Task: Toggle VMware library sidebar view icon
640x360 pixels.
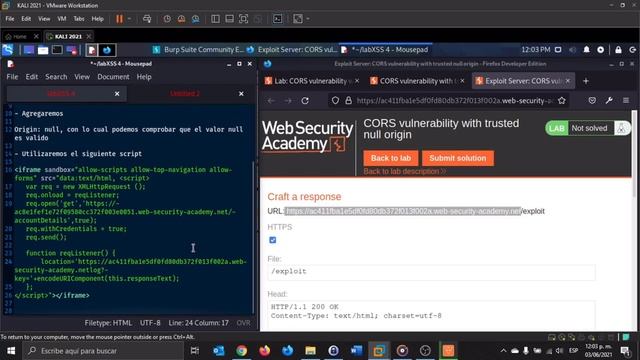Action: click(215, 19)
